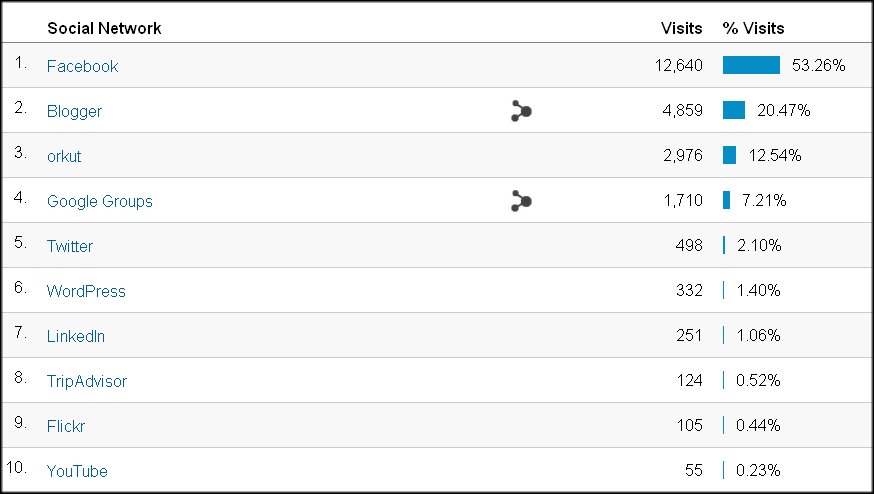The height and width of the screenshot is (494, 874).
Task: Click the social hub icon beside Blogger
Action: 521,111
